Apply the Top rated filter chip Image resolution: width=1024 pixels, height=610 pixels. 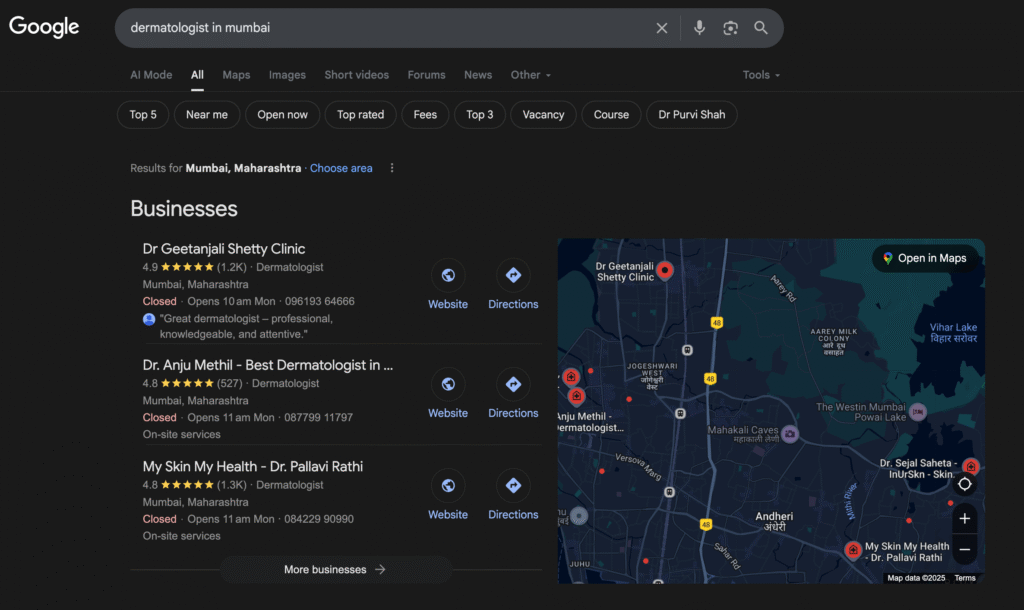pos(360,115)
